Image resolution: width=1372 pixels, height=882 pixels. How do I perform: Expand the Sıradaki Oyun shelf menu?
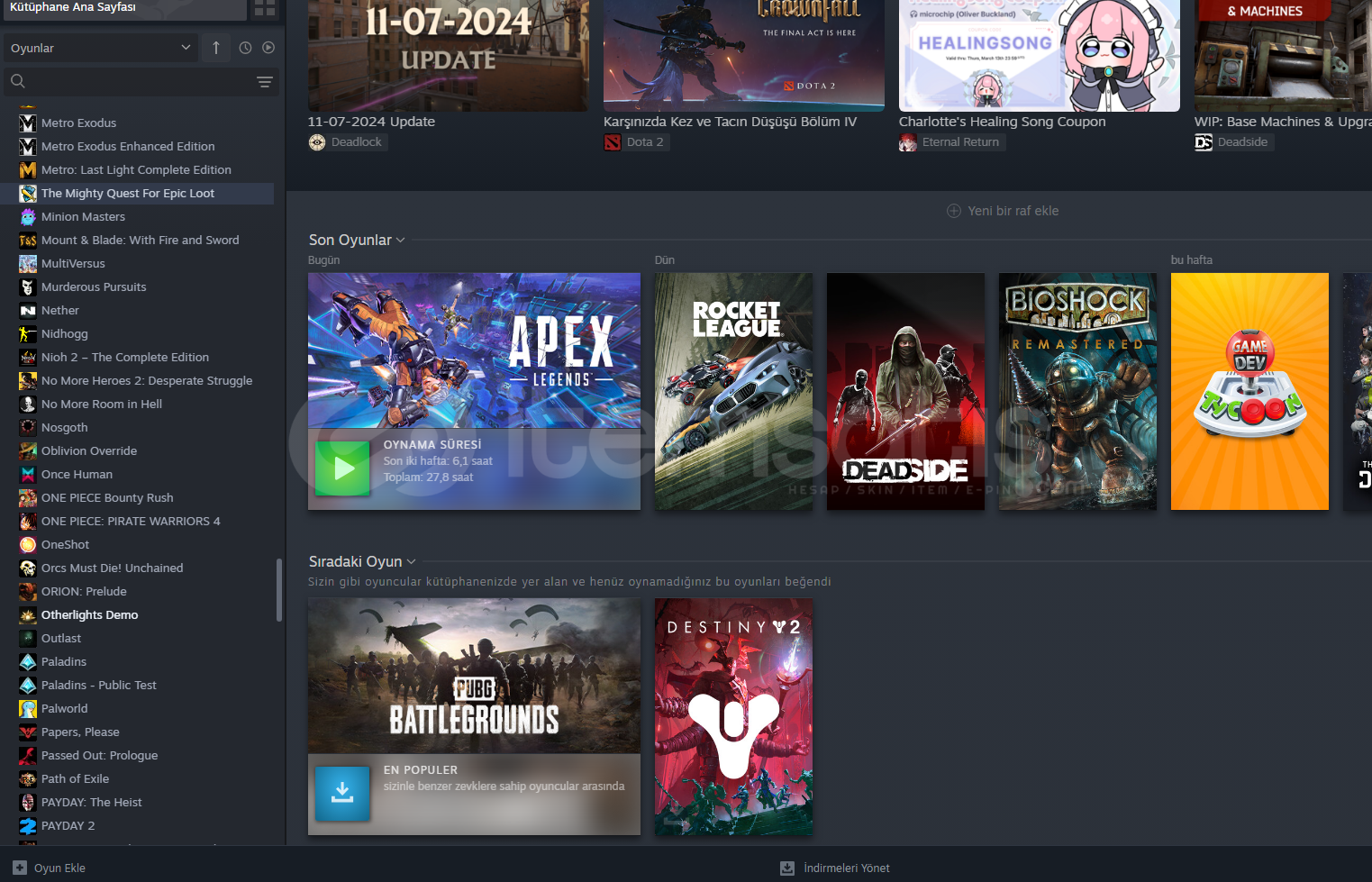[x=411, y=561]
